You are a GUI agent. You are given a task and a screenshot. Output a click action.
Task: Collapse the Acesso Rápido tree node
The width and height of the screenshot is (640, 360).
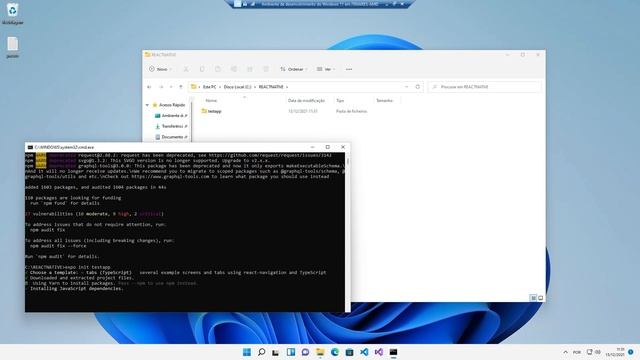(x=147, y=105)
